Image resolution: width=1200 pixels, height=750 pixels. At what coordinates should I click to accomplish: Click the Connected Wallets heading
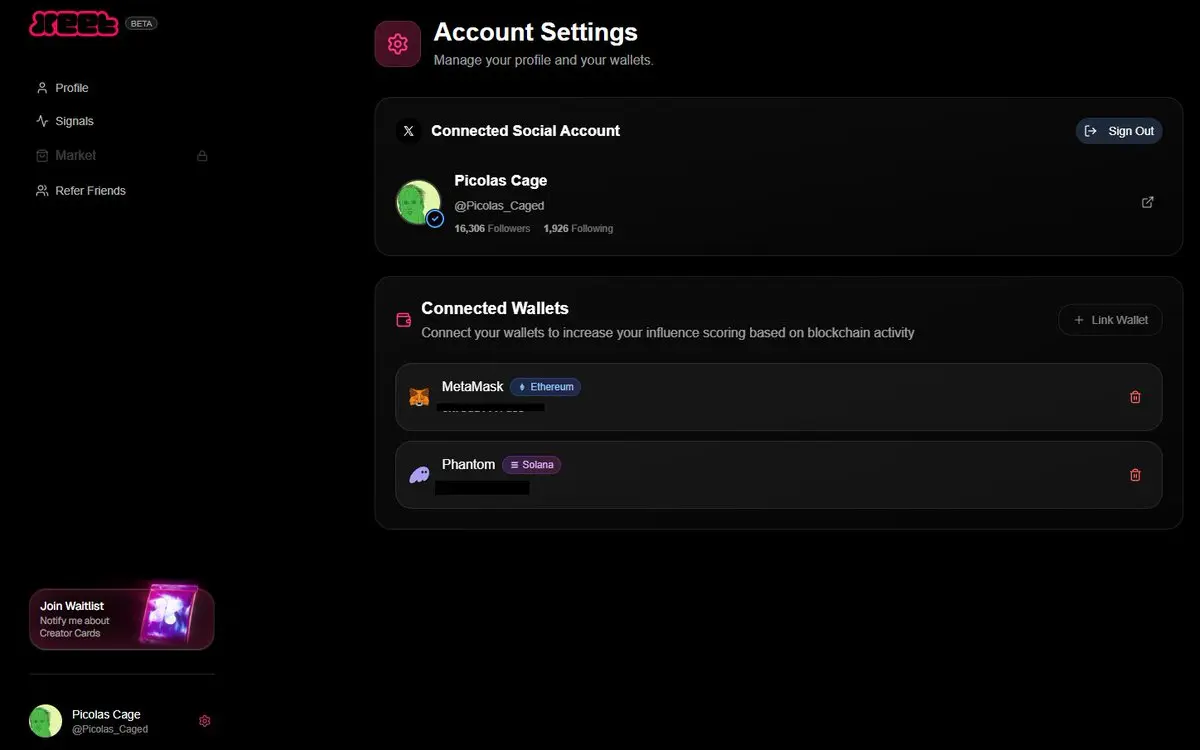point(495,309)
